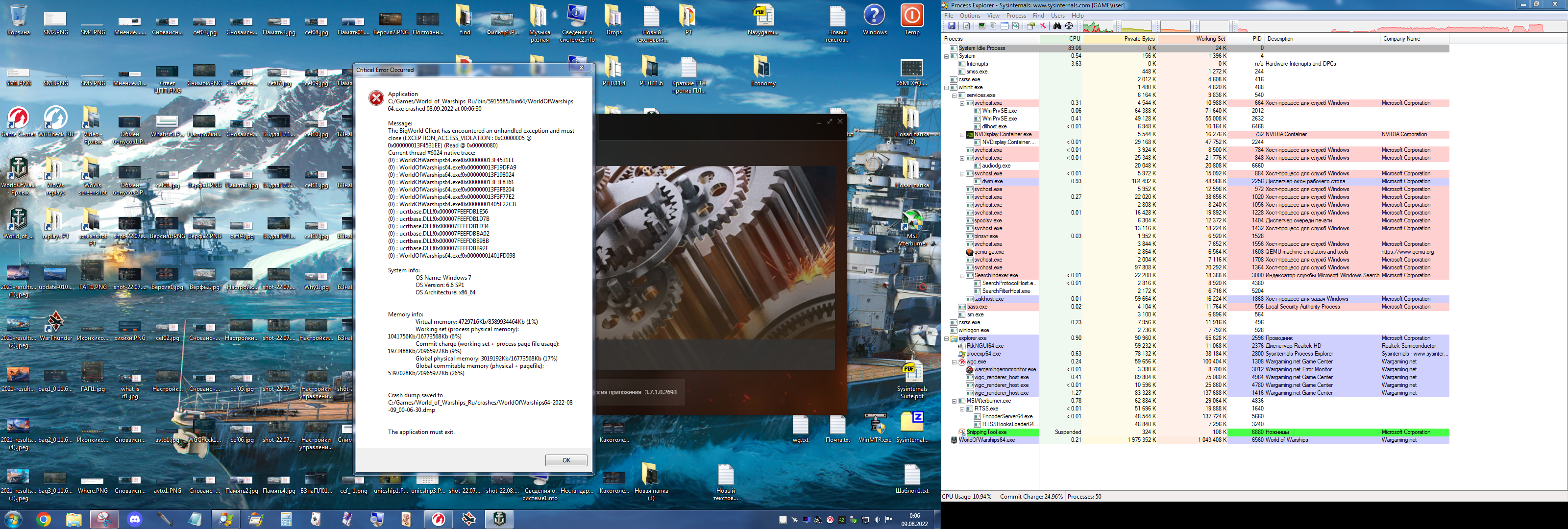
Task: Click the Save icon in Process Explorer toolbar
Action: point(952,26)
